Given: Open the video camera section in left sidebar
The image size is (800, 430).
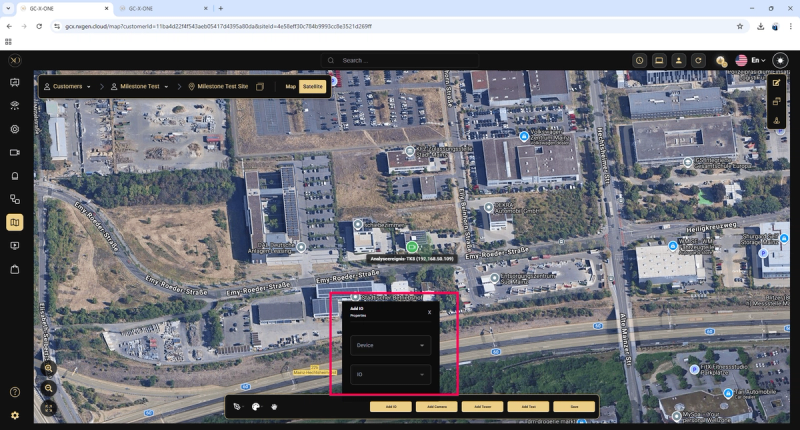Looking at the screenshot, I should coord(15,153).
